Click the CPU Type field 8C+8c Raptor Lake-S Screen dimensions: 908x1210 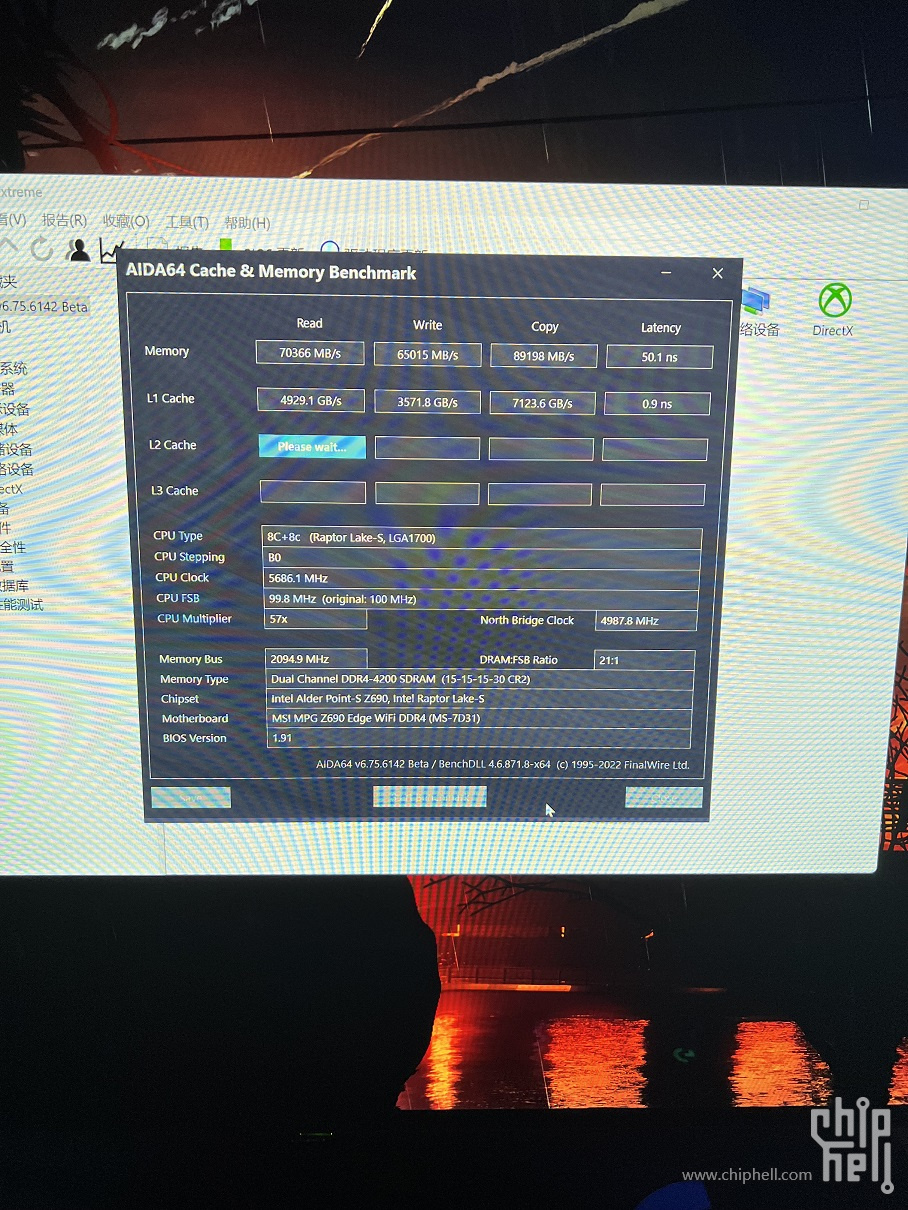pos(481,538)
